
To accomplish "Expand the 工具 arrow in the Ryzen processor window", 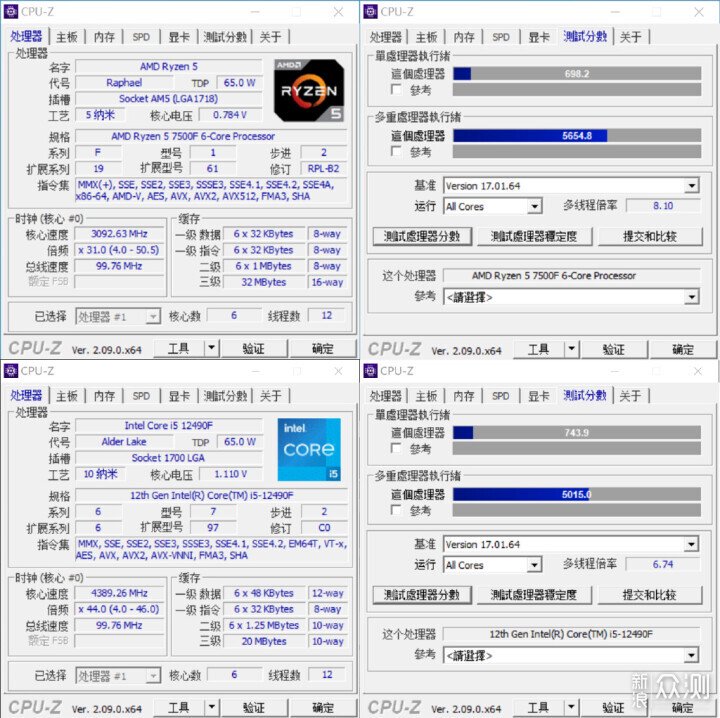I will (x=212, y=348).
